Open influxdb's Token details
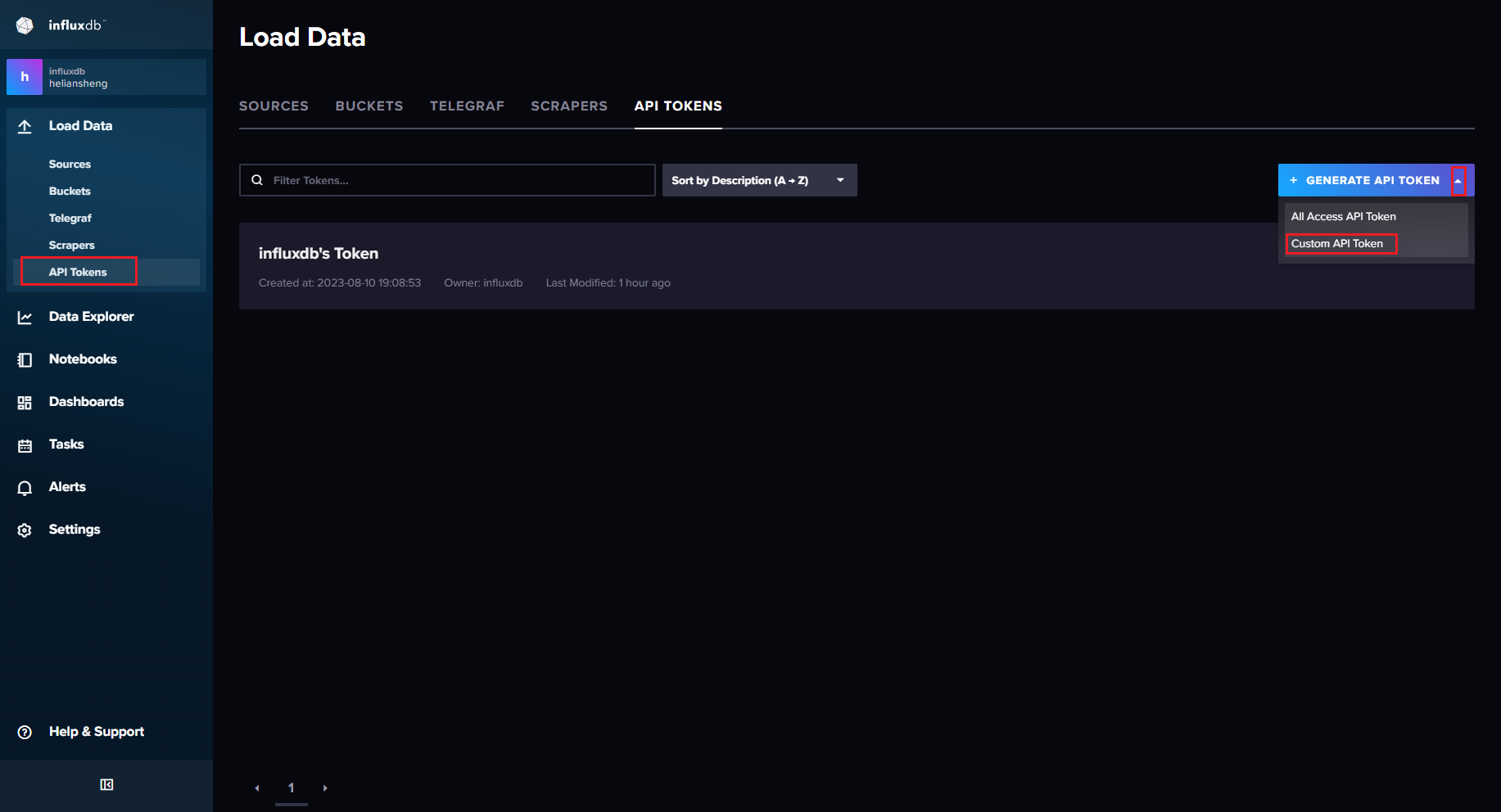The image size is (1501, 812). 319,253
